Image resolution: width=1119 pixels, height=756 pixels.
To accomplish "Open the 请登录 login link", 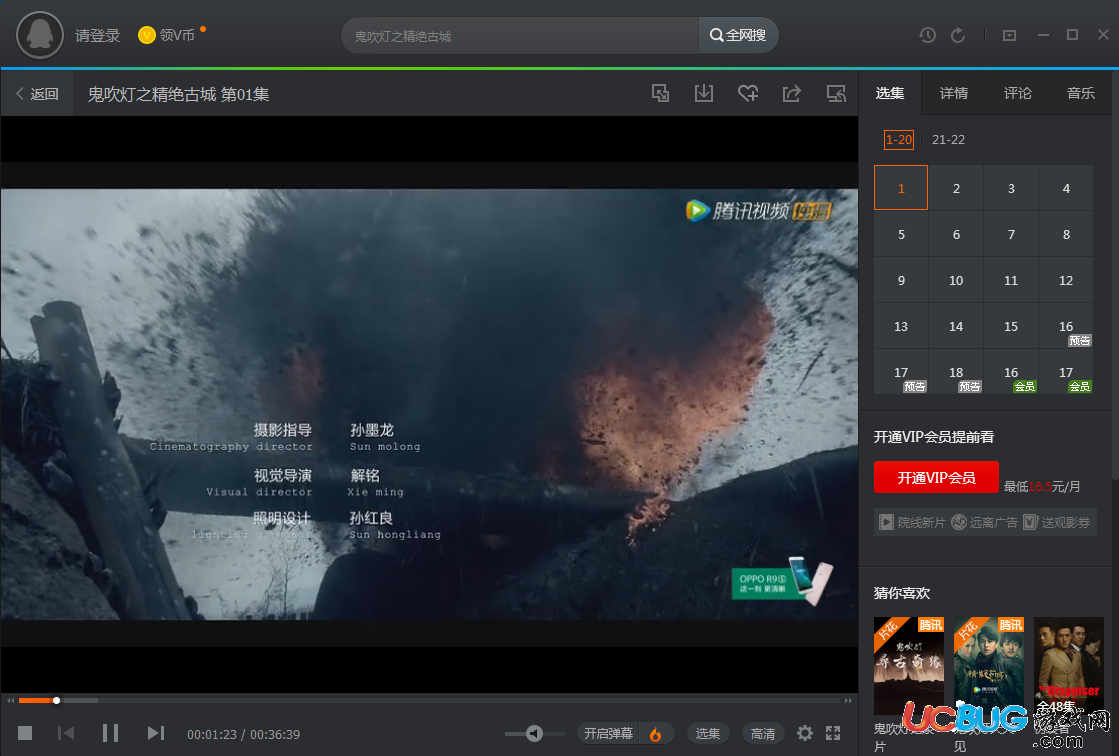I will point(97,36).
